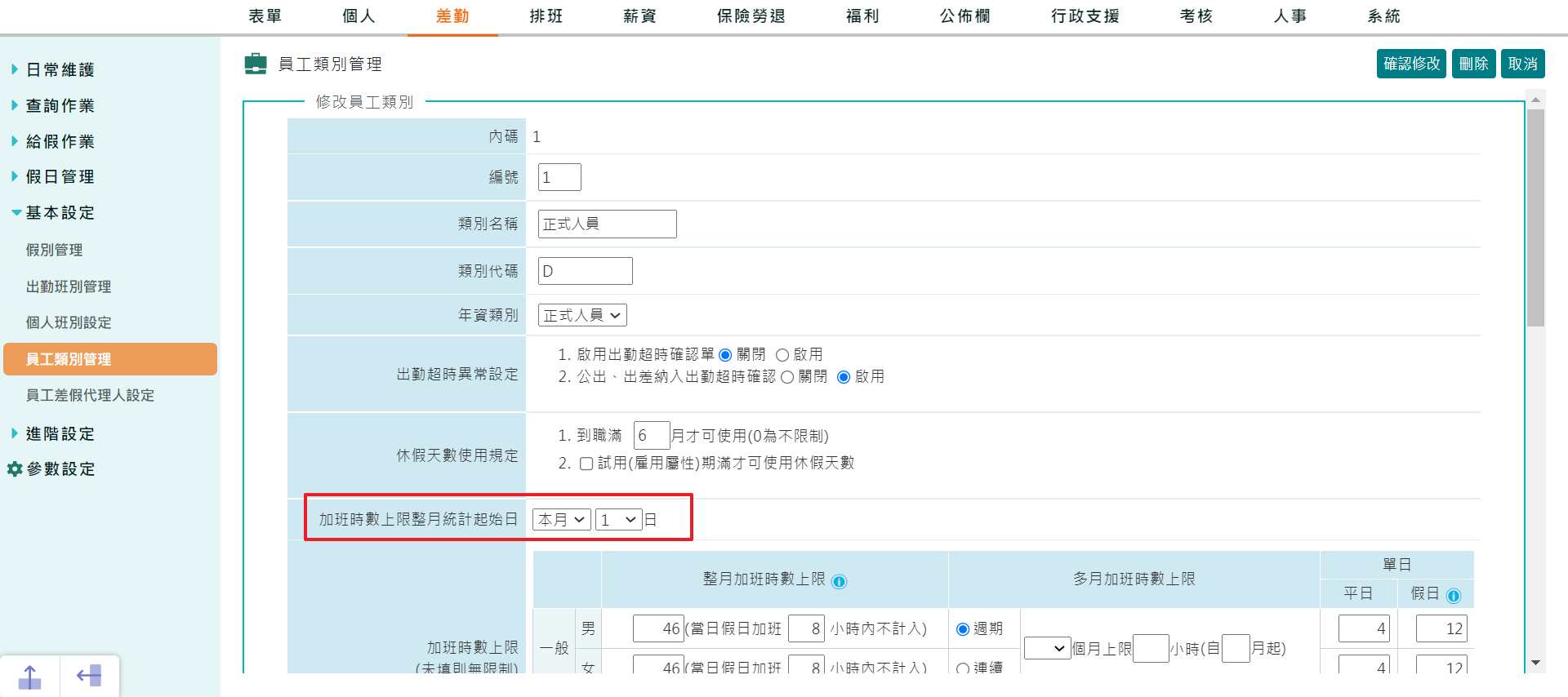The width and height of the screenshot is (1568, 697).
Task: Open the 保險勞退 top menu
Action: click(751, 16)
